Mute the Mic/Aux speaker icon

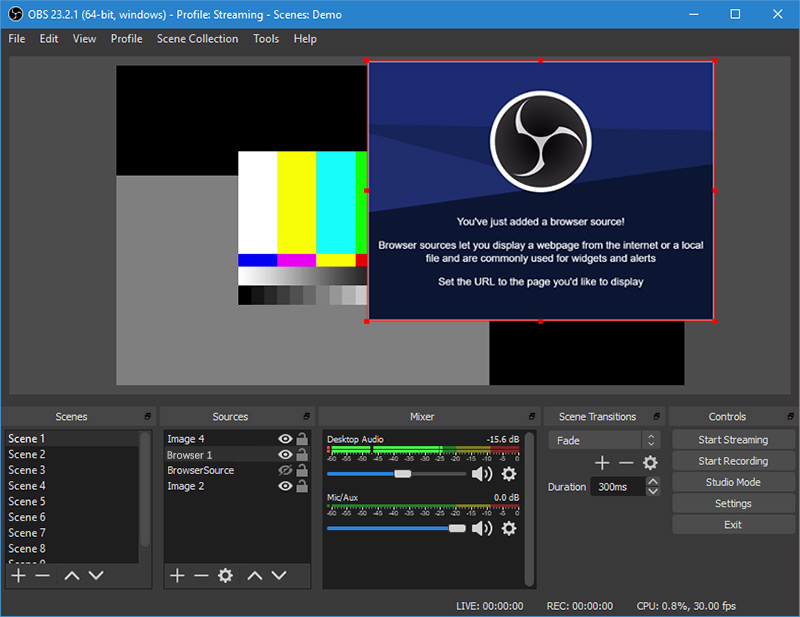pos(482,528)
